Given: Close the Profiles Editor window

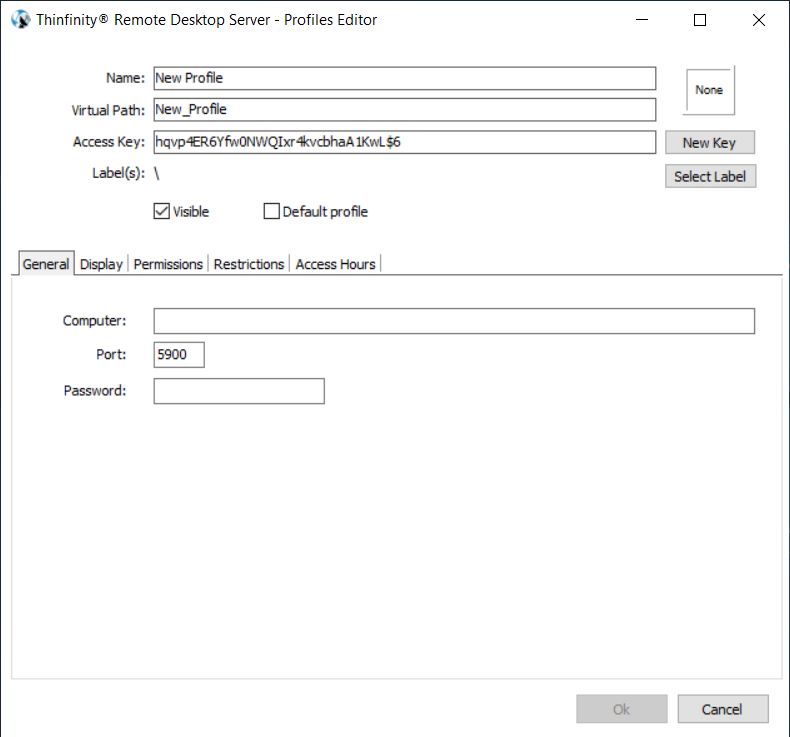Looking at the screenshot, I should click(x=759, y=20).
